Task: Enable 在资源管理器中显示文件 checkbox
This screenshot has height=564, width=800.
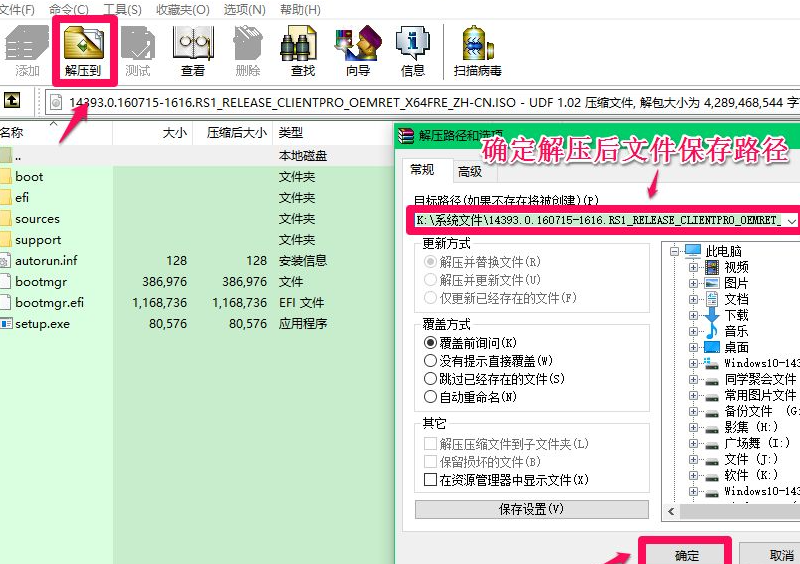Action: coord(431,480)
